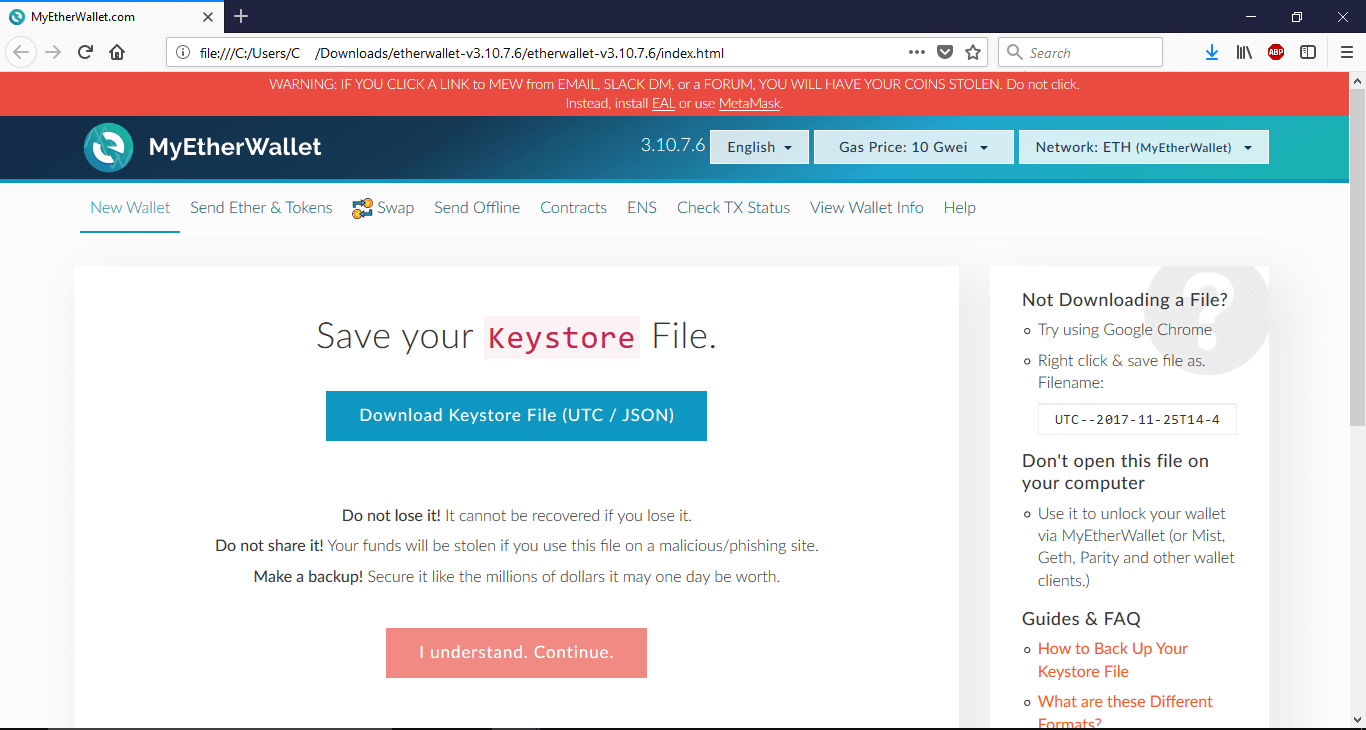1366x730 pixels.
Task: Click Download Keystore File (UTC / JSON)
Action: click(516, 416)
